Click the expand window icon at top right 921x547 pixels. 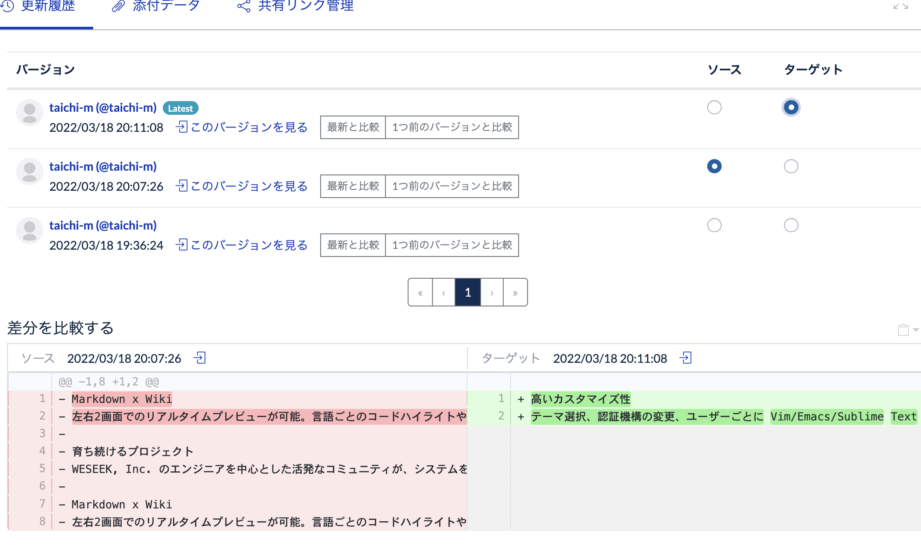pos(900,6)
